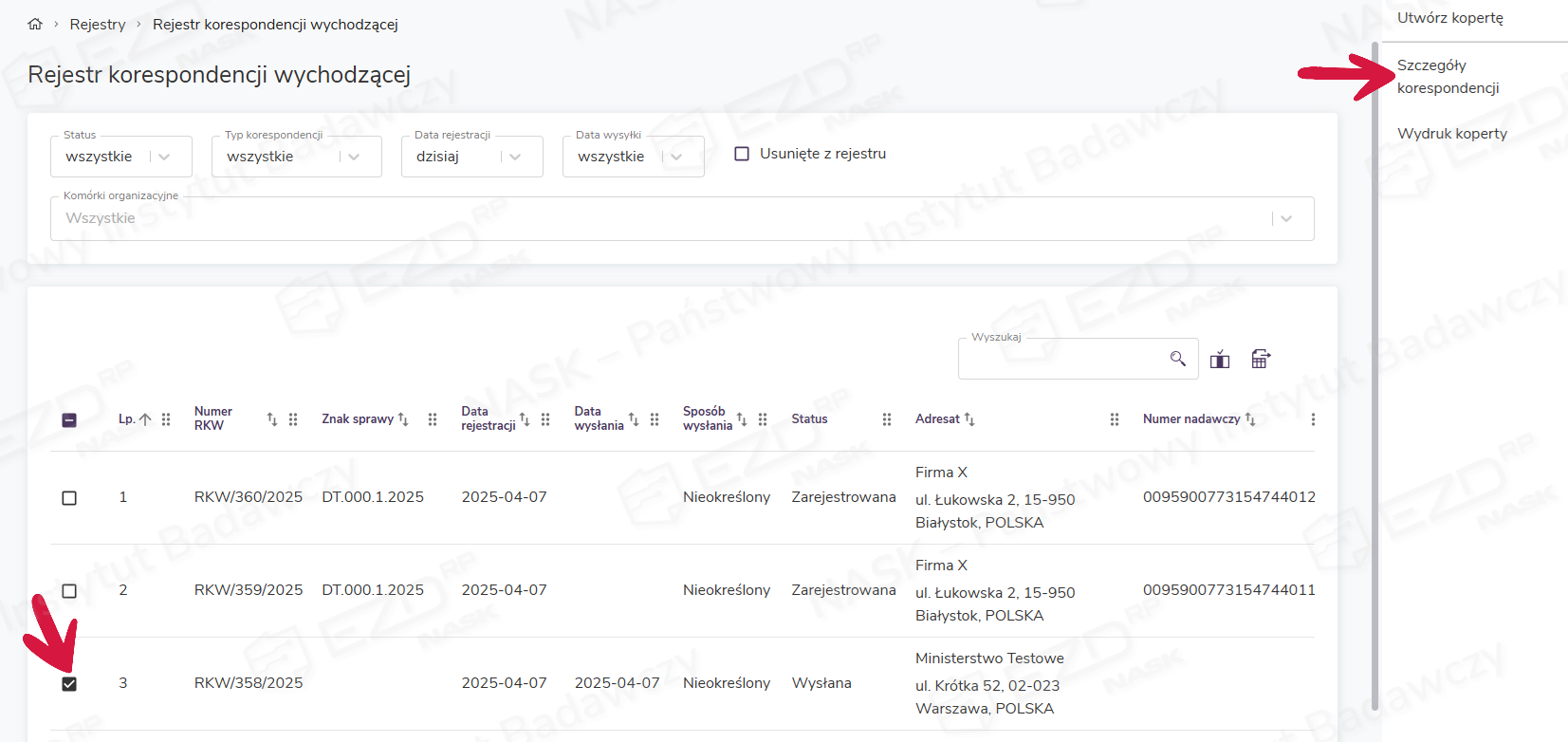Screen dimensions: 1568x742
Task: Enable the Usunięte z rejestru checkbox
Action: (x=742, y=154)
